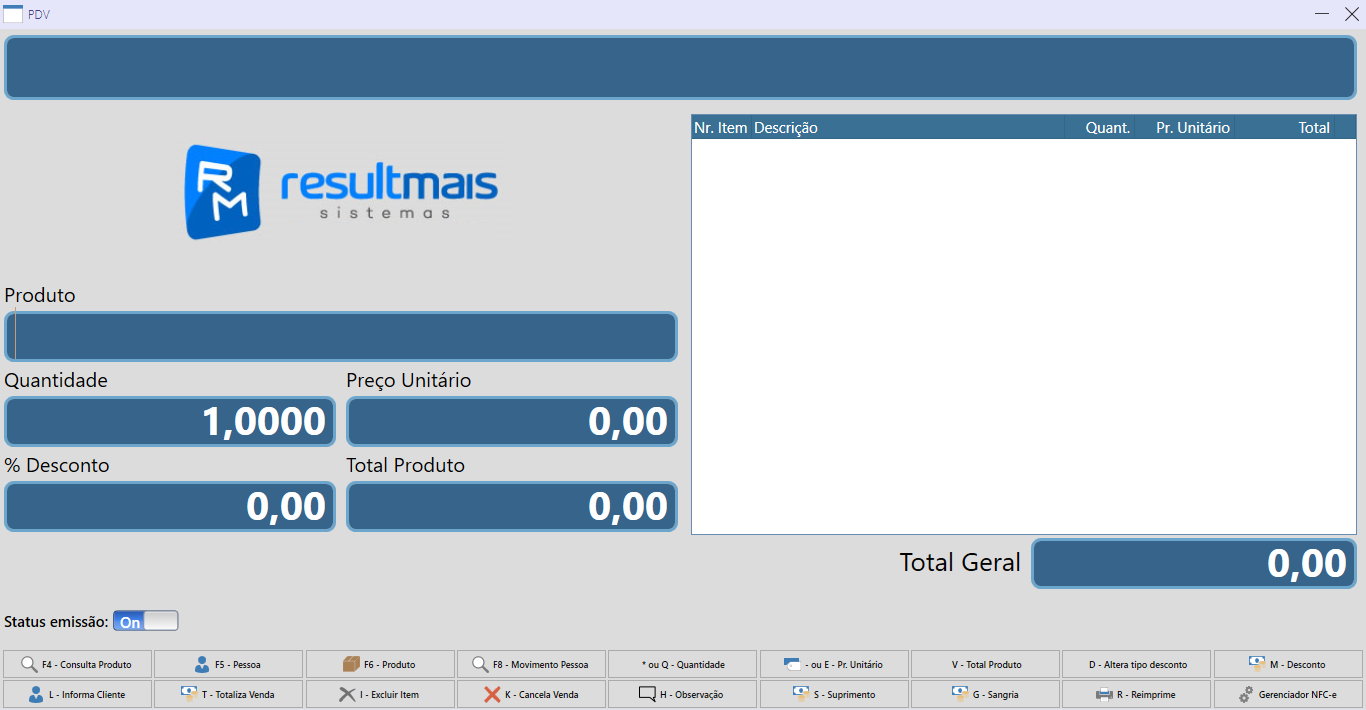Select the % Desconto value field

(170, 506)
